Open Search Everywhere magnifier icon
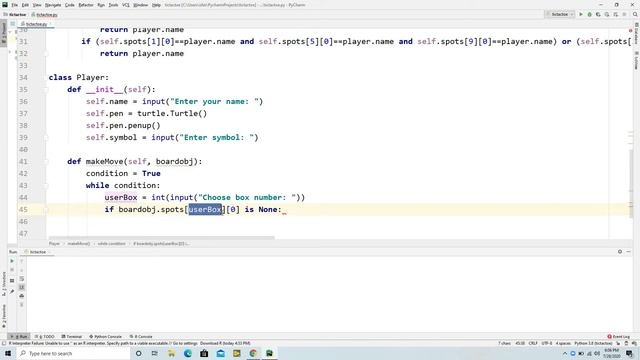Image resolution: width=640 pixels, height=360 pixels. click(x=635, y=14)
